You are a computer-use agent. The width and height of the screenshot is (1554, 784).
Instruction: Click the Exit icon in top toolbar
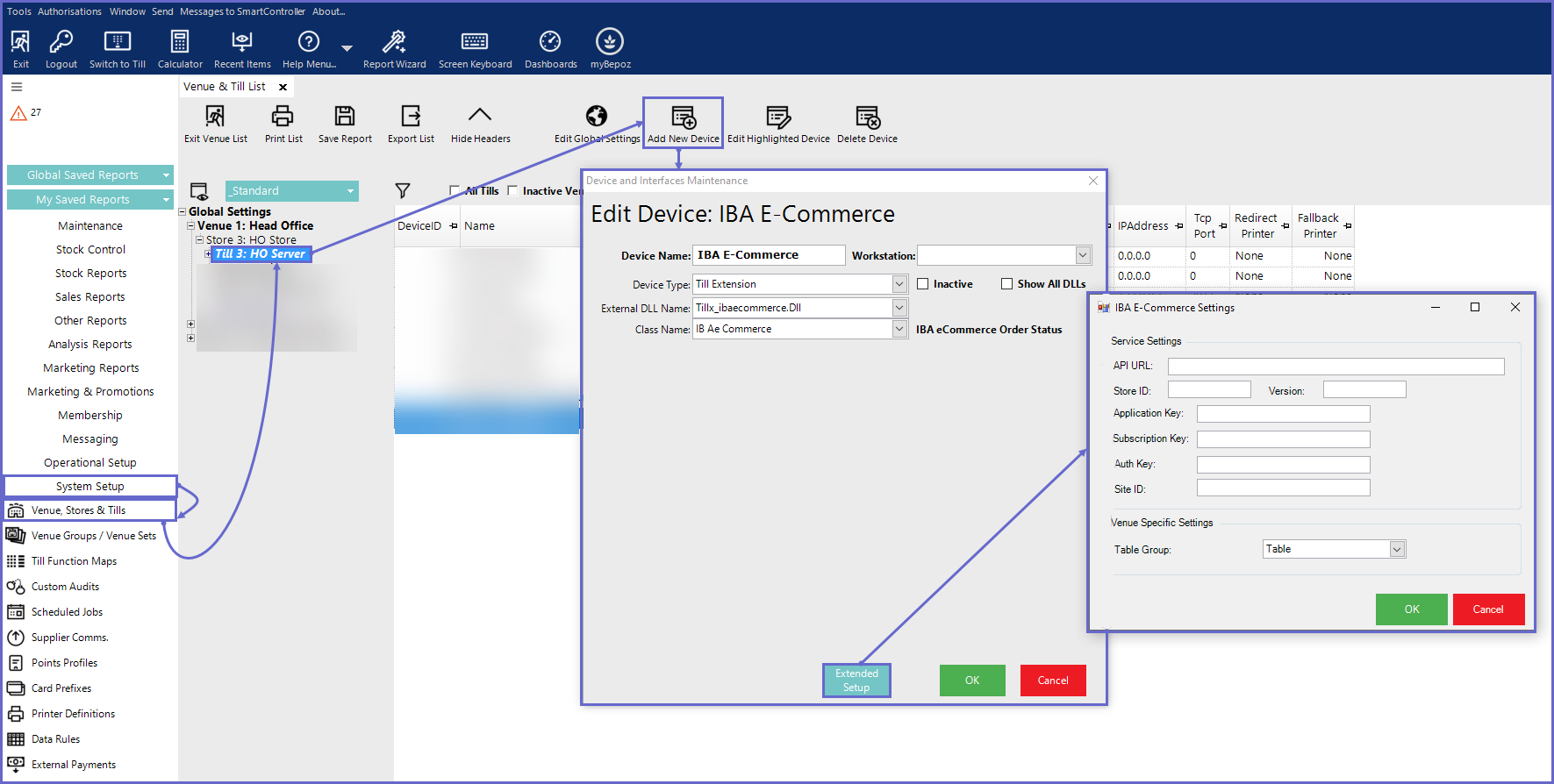point(20,49)
